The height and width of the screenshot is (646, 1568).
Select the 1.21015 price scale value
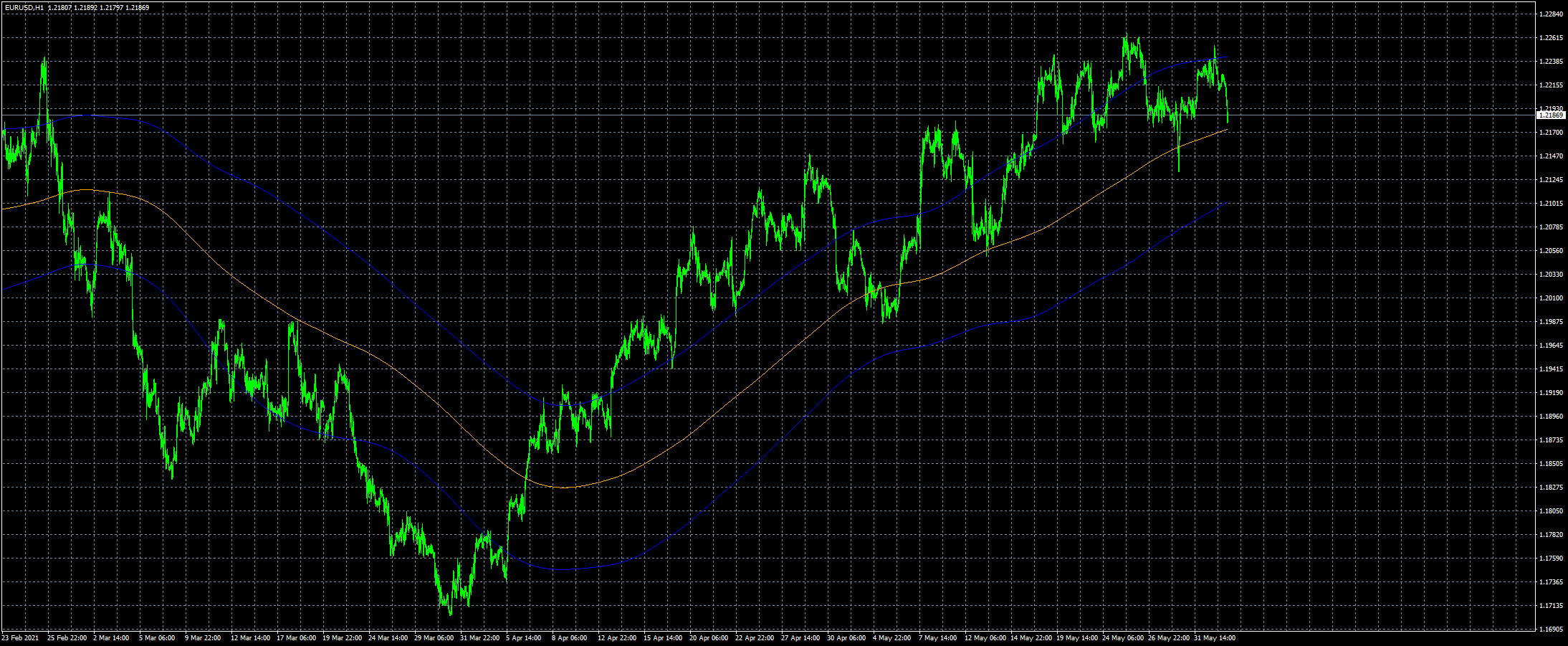pos(1550,204)
